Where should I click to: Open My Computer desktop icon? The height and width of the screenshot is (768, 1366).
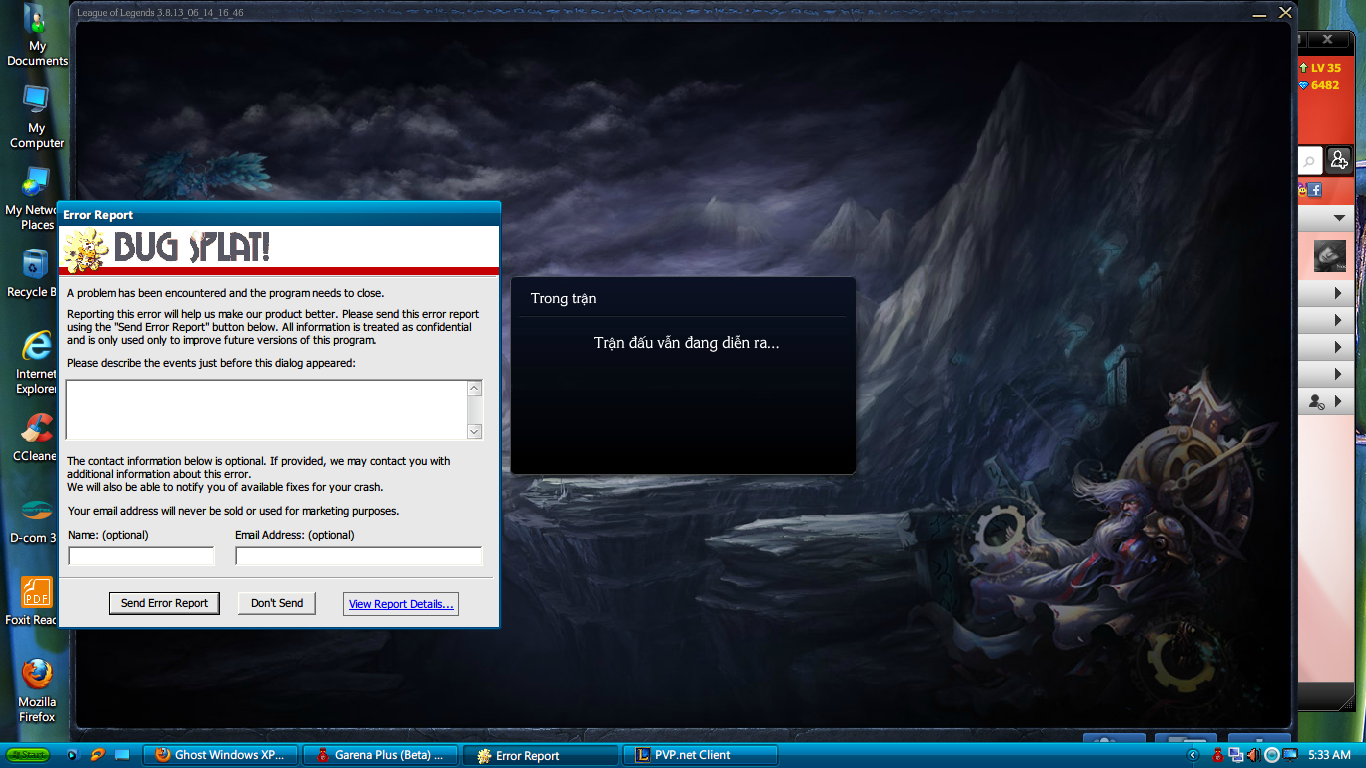click(x=36, y=117)
